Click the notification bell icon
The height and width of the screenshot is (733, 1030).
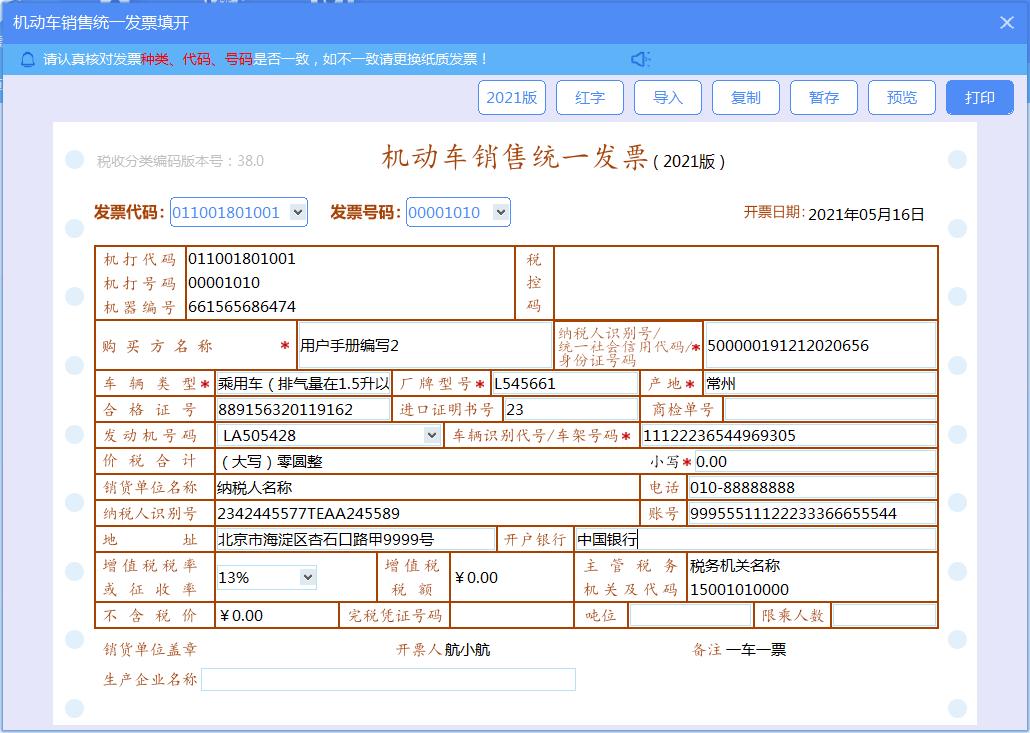(x=28, y=58)
